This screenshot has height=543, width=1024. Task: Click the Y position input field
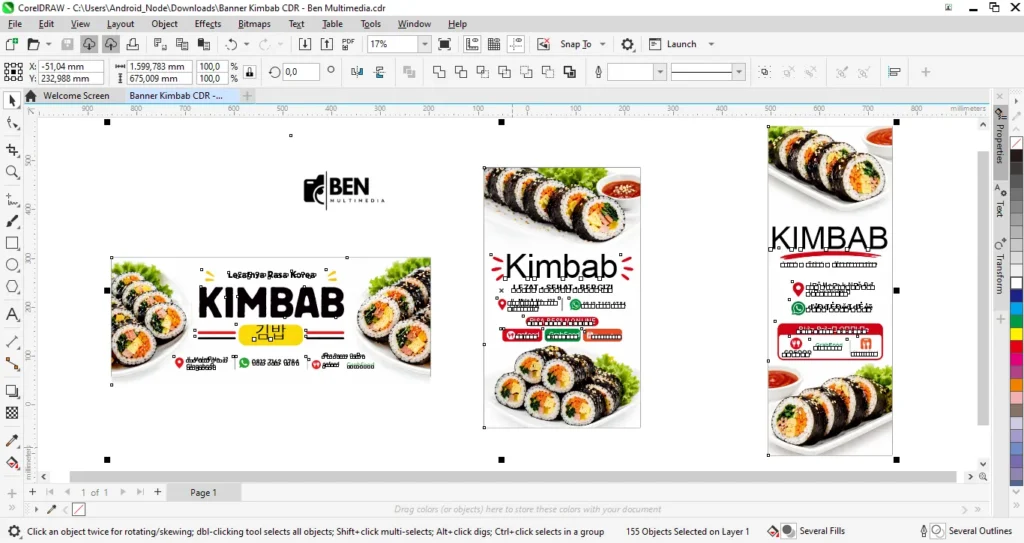tap(71, 78)
